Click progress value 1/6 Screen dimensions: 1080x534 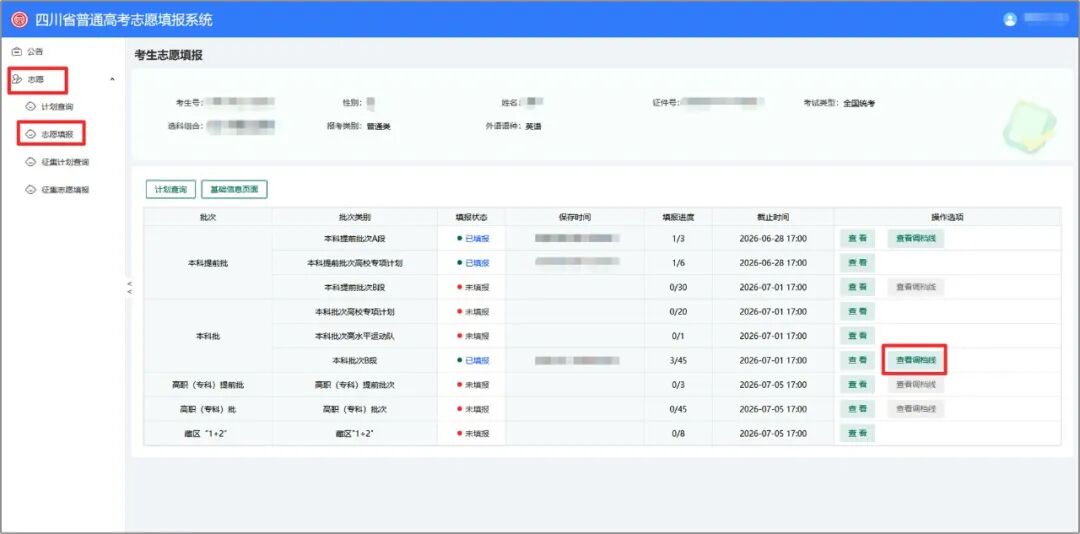click(678, 263)
